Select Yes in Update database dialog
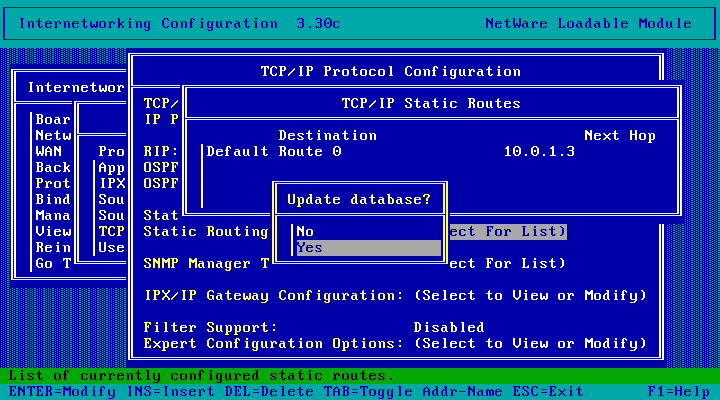Screen dimensions: 720x400 coord(369,248)
